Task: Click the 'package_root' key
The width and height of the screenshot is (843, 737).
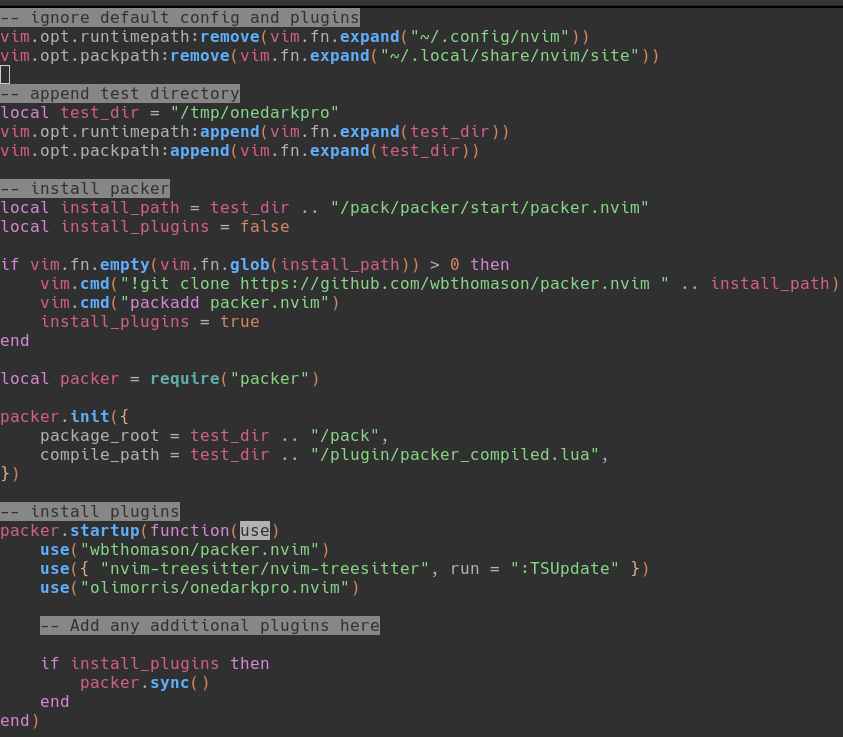Action: point(99,435)
